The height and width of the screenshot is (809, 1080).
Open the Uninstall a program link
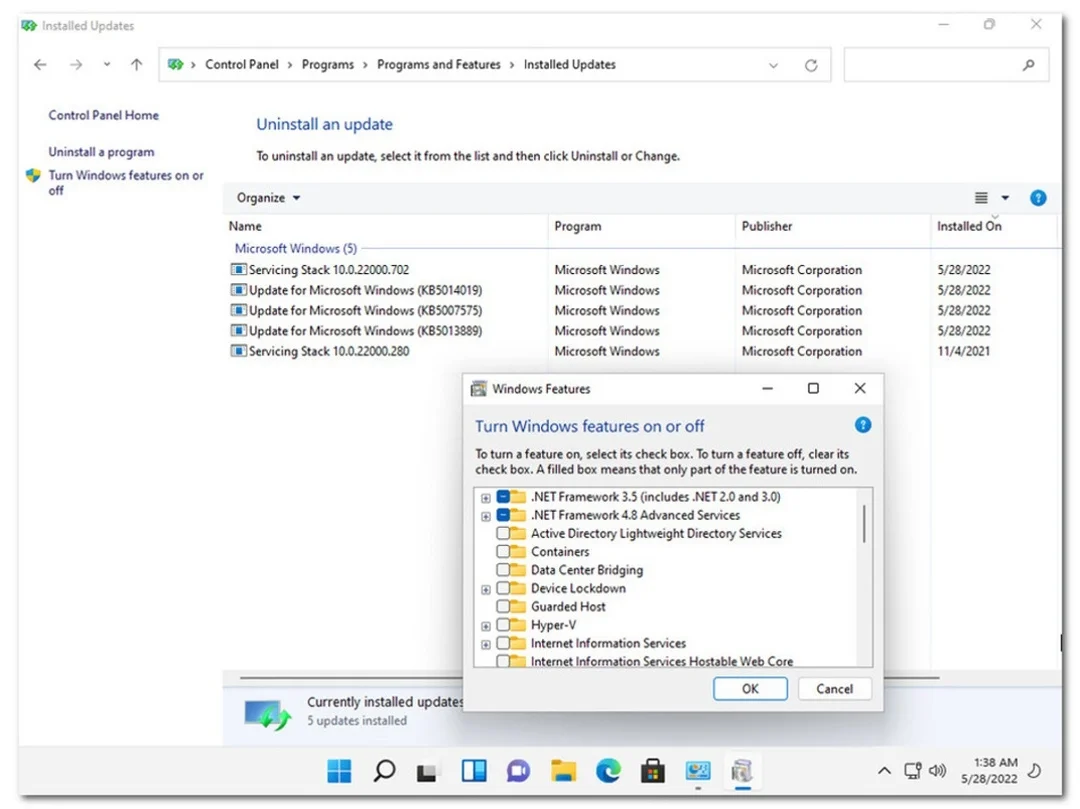pos(101,152)
